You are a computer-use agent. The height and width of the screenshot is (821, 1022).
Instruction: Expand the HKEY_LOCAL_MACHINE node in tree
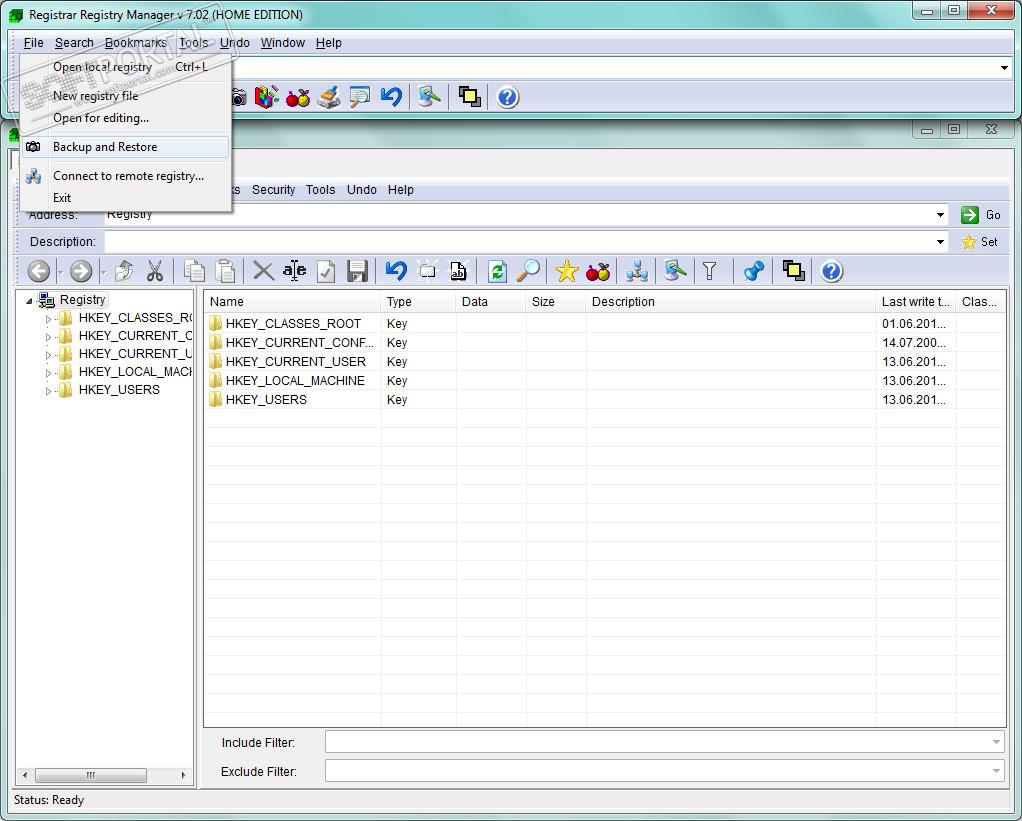point(48,373)
